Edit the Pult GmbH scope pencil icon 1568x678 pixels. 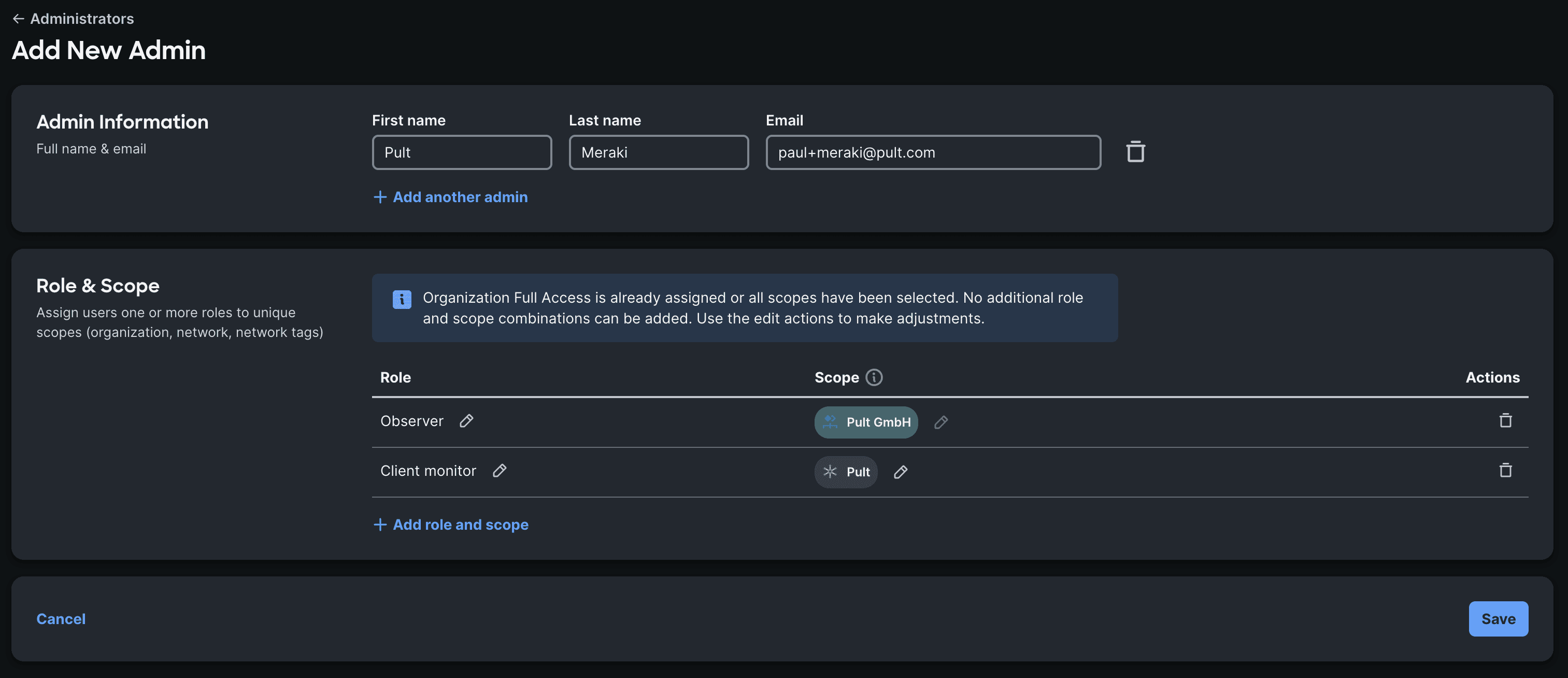pos(941,422)
